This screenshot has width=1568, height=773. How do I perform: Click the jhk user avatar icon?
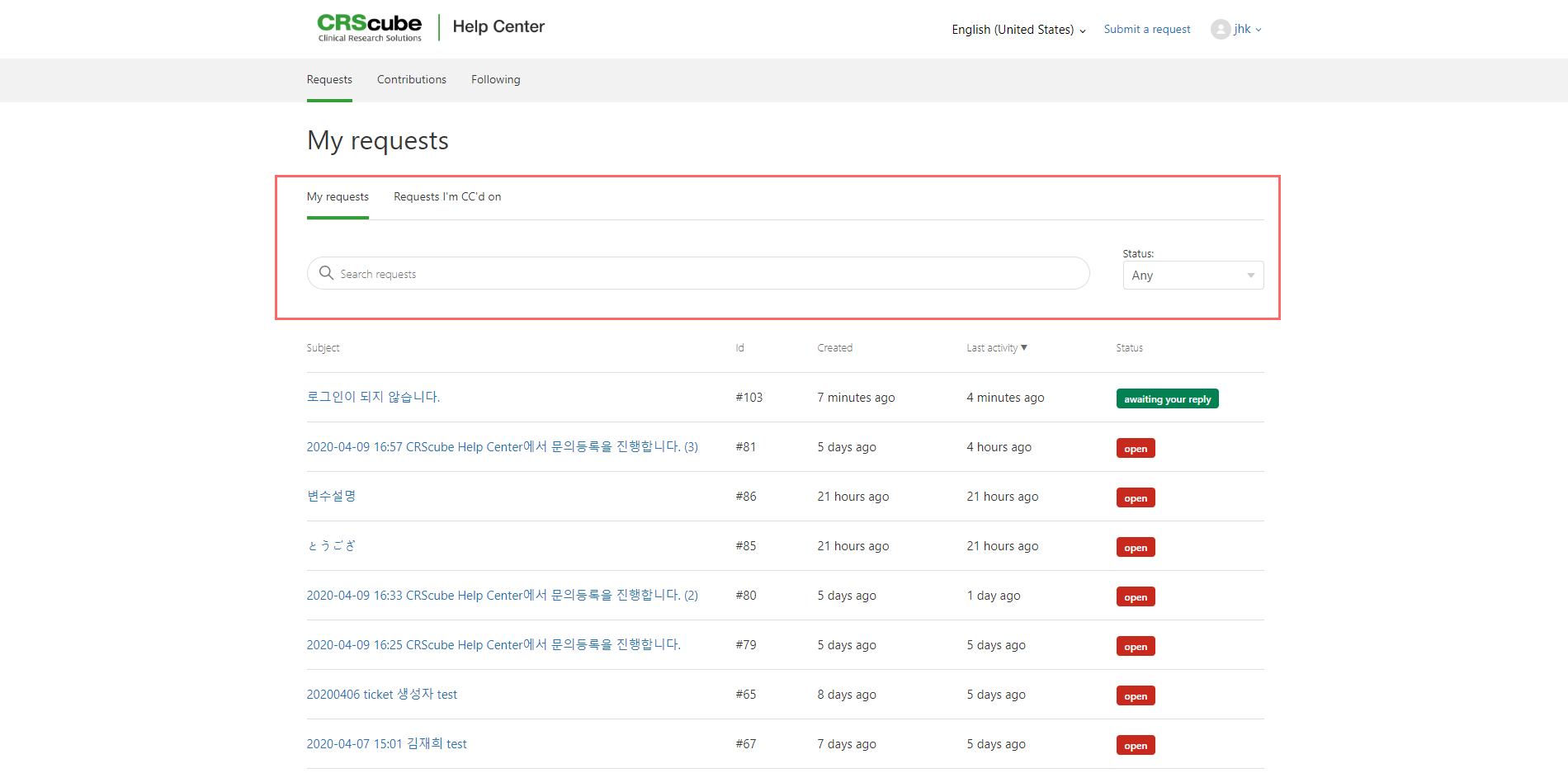coord(1220,30)
